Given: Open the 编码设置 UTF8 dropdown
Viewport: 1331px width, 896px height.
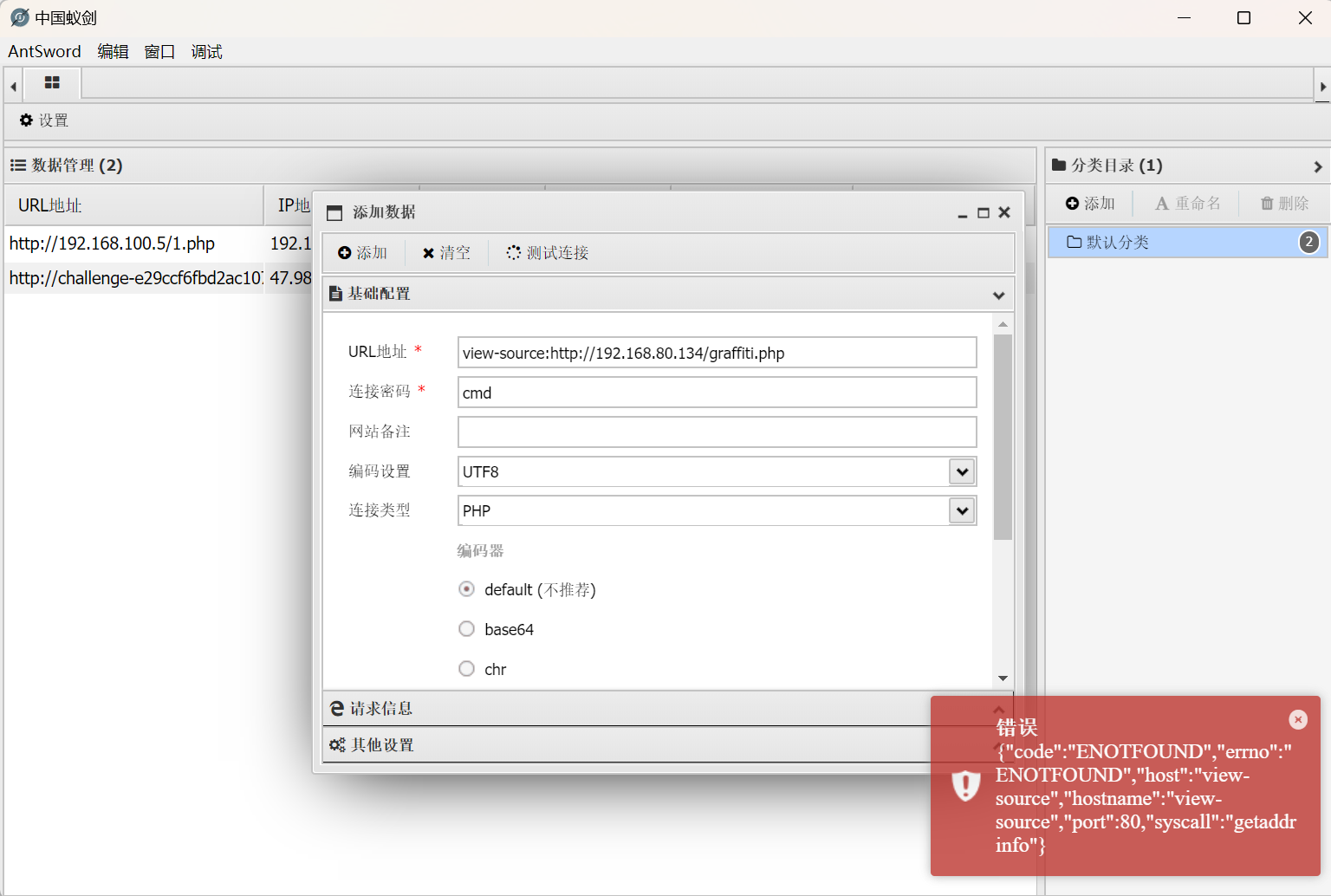Looking at the screenshot, I should pyautogui.click(x=962, y=471).
